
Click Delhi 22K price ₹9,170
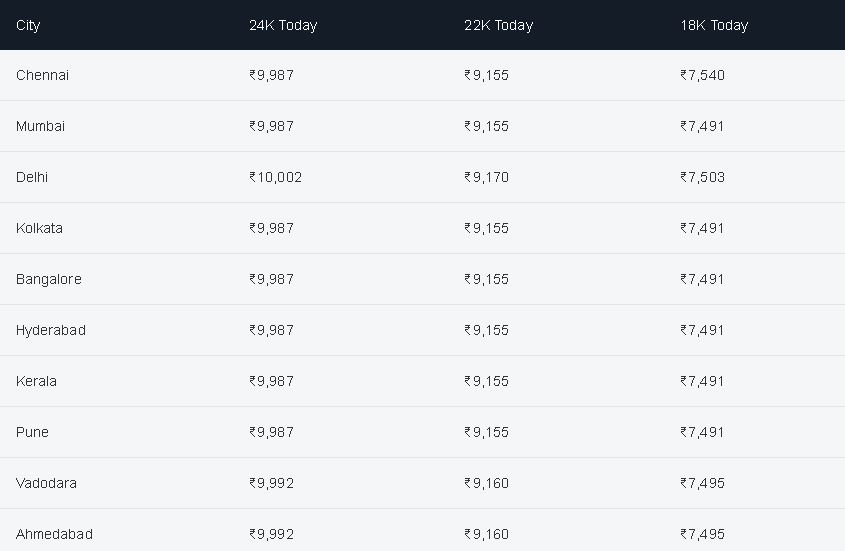pyautogui.click(x=487, y=177)
